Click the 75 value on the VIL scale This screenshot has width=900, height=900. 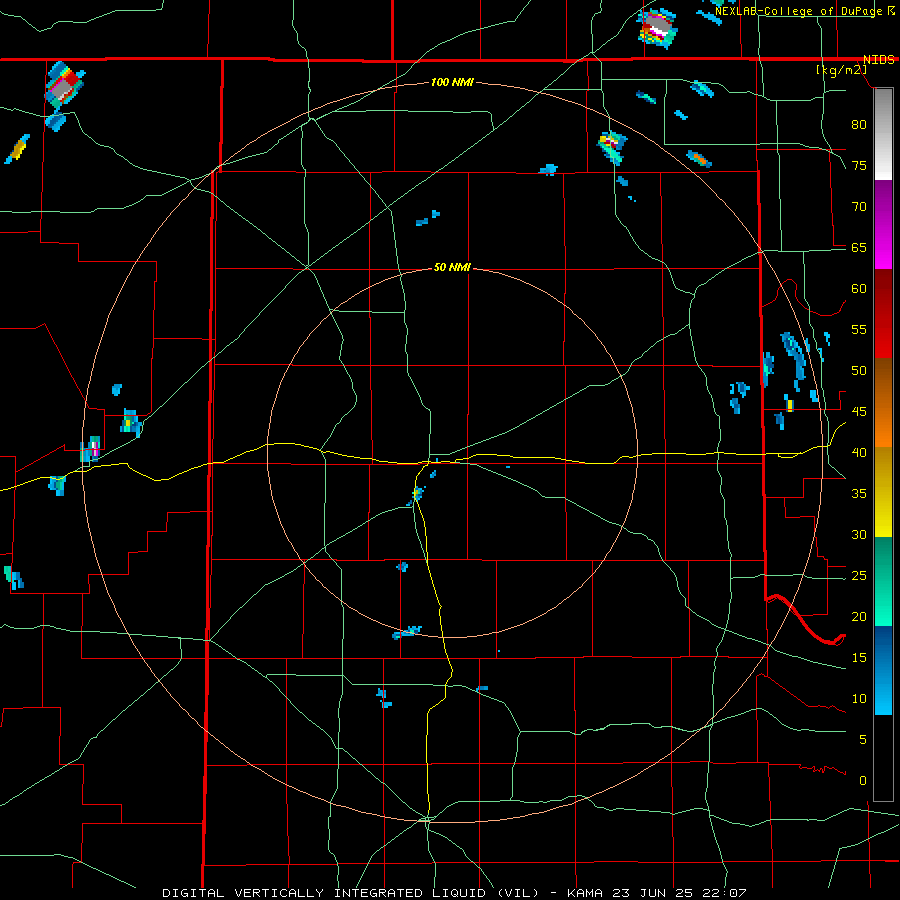pos(859,165)
